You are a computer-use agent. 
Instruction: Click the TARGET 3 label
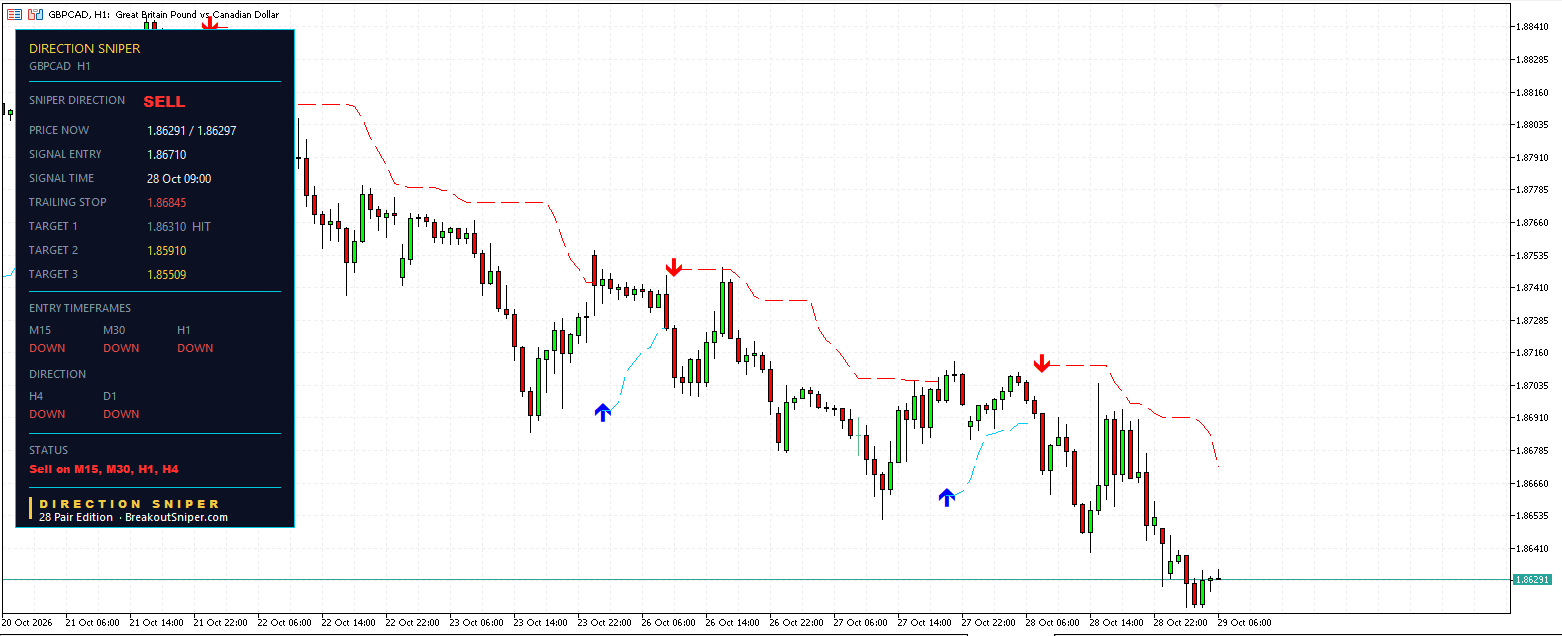(x=53, y=274)
